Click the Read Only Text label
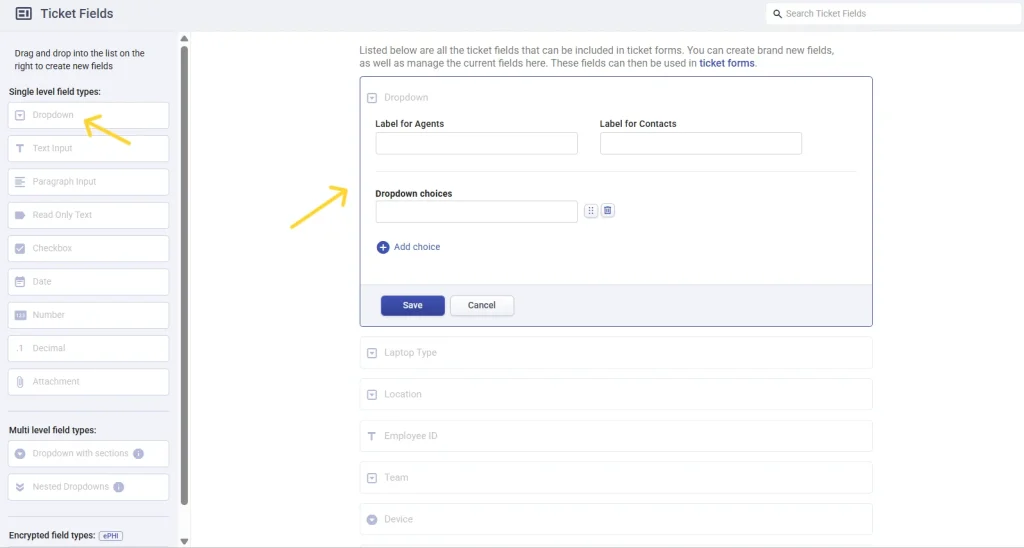 pos(62,215)
